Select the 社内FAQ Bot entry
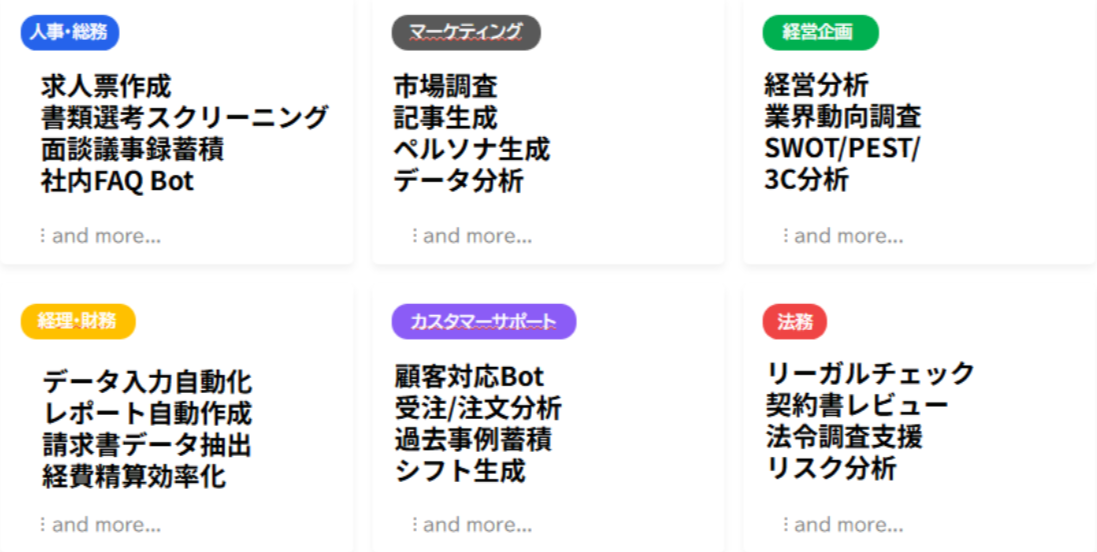The width and height of the screenshot is (1097, 552). pyautogui.click(x=117, y=181)
